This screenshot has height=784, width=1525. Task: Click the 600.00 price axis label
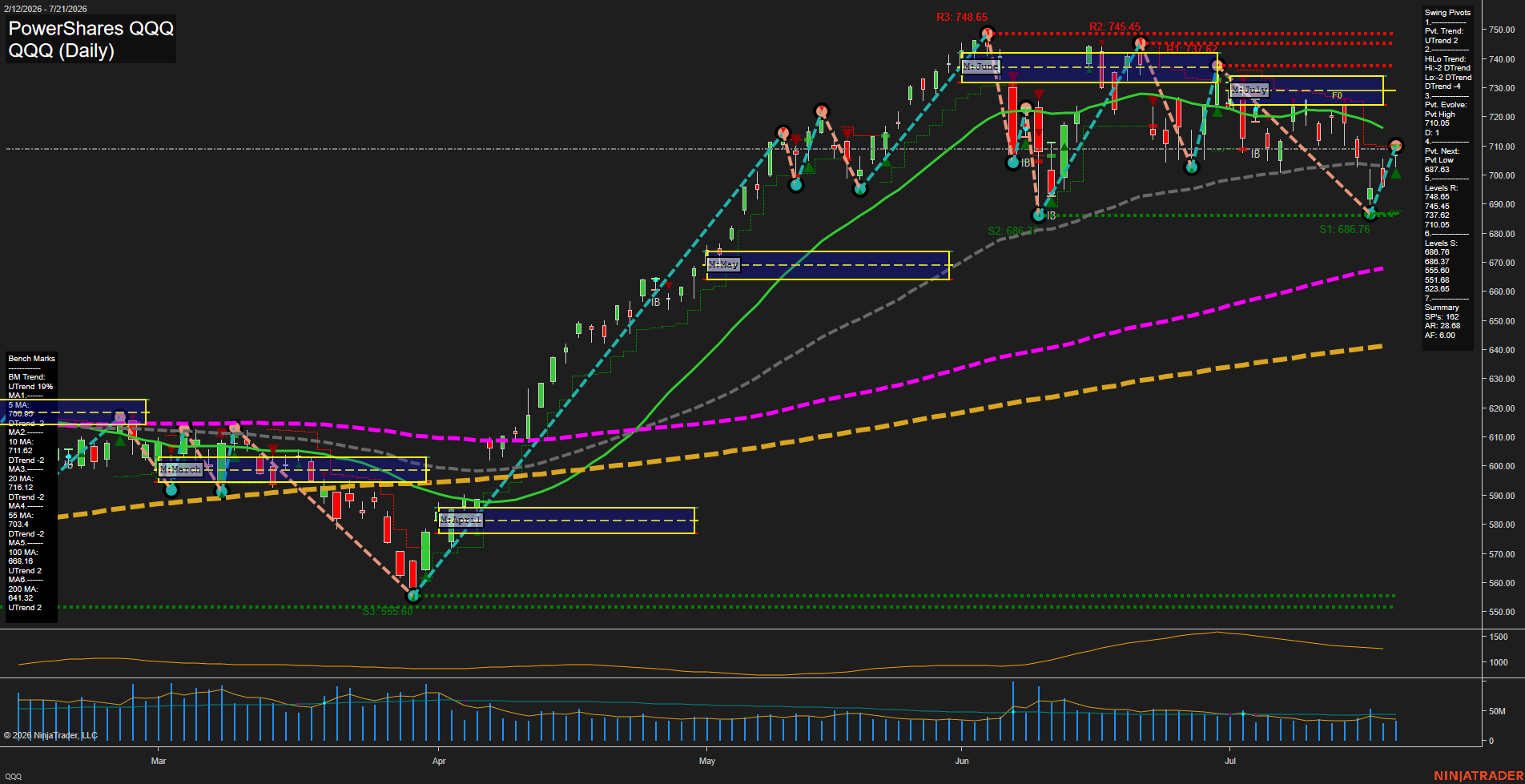click(1502, 466)
